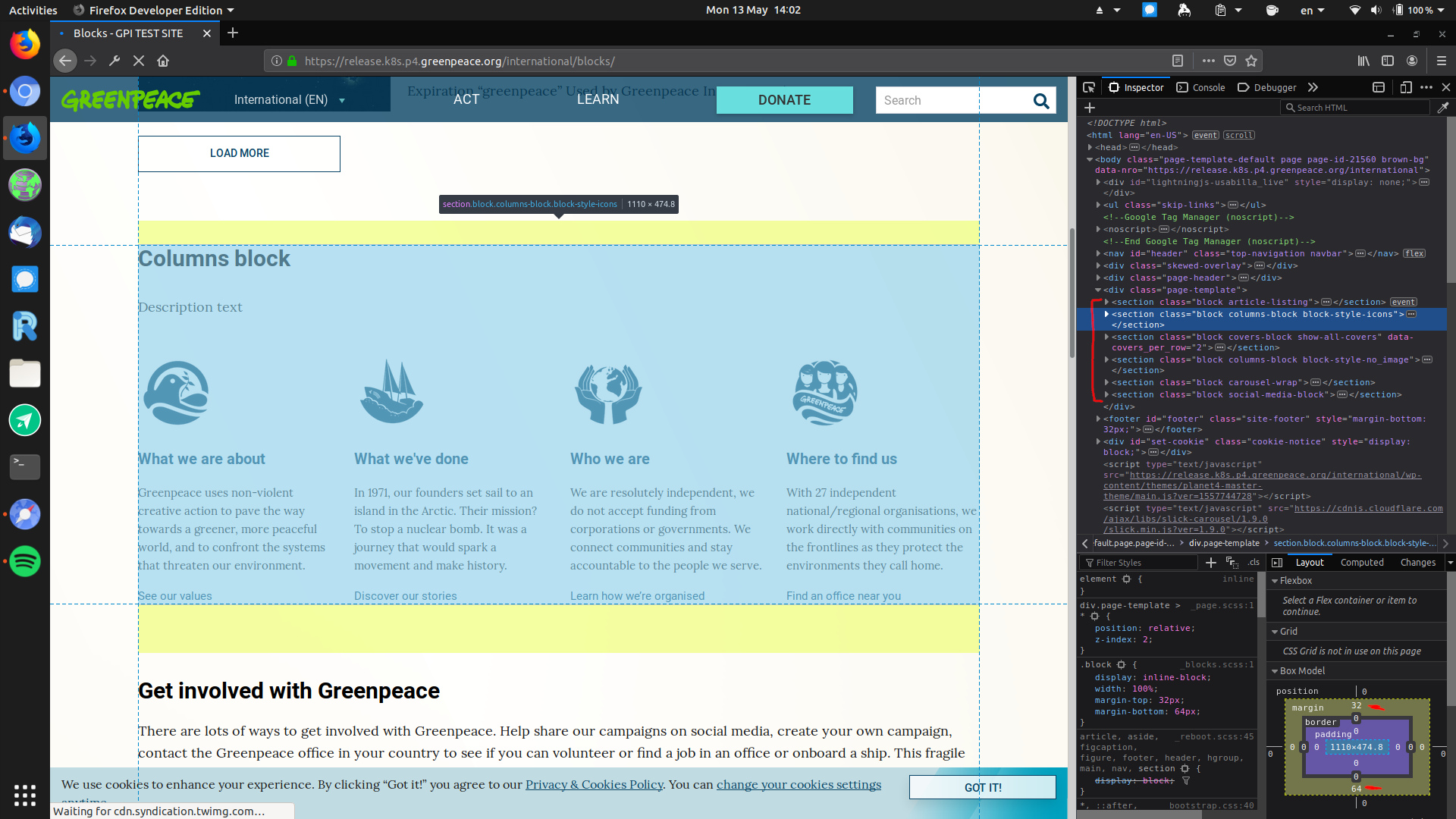Viewport: 1456px width, 819px height.
Task: Click the Search HTML input field
Action: pyautogui.click(x=1355, y=107)
